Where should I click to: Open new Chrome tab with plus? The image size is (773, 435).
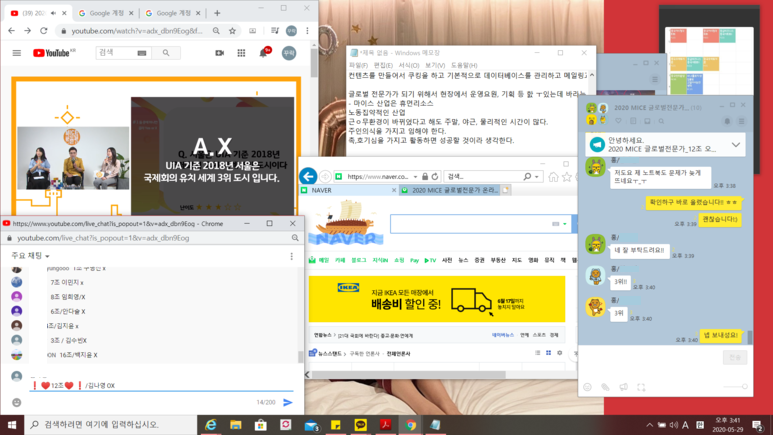pos(217,13)
